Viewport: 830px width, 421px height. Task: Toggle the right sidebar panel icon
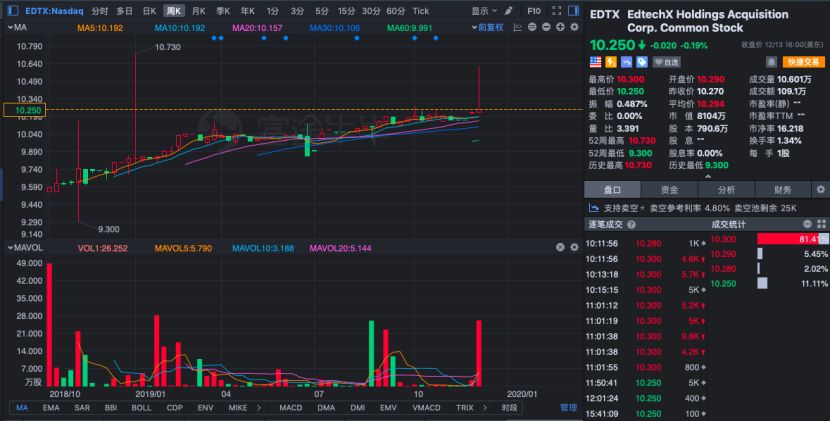[x=573, y=10]
